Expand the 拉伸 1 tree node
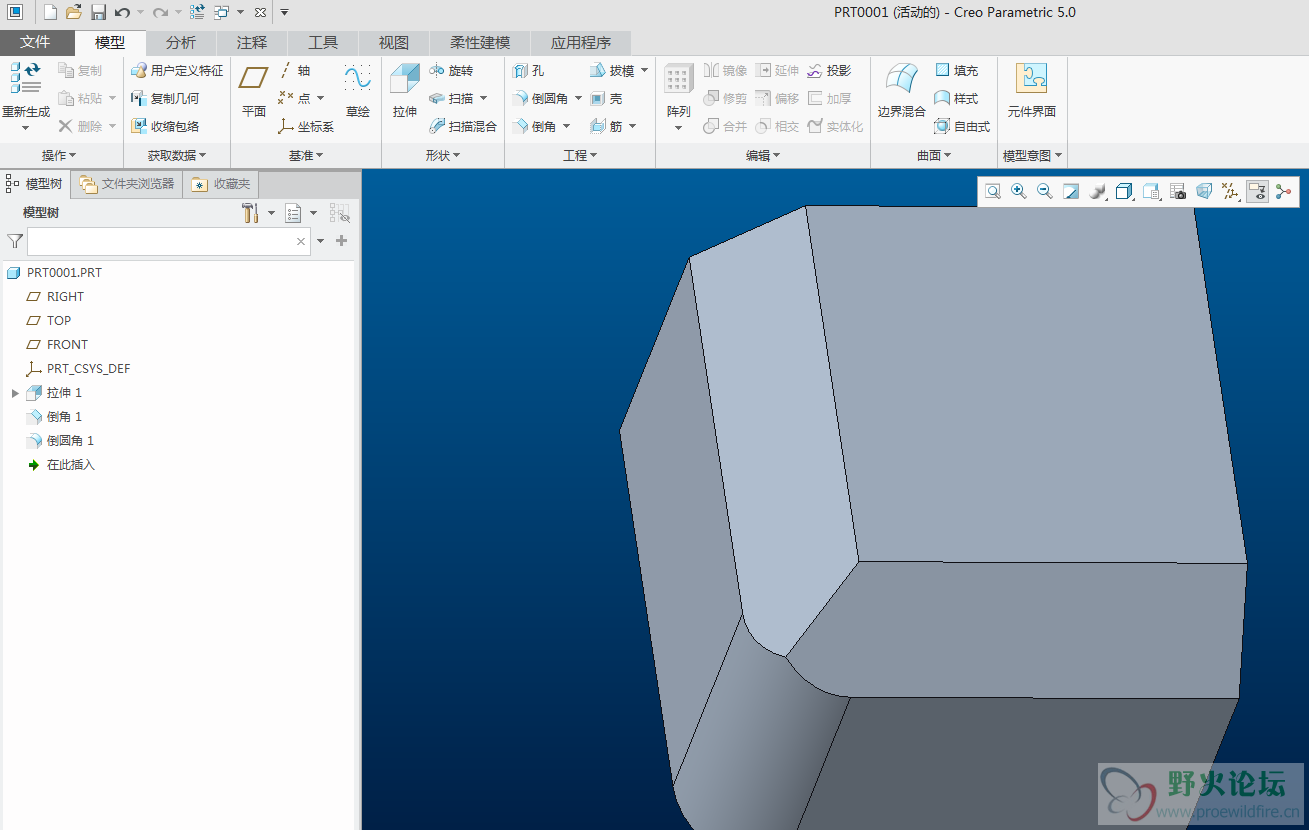Viewport: 1309px width, 830px height. pyautogui.click(x=15, y=393)
